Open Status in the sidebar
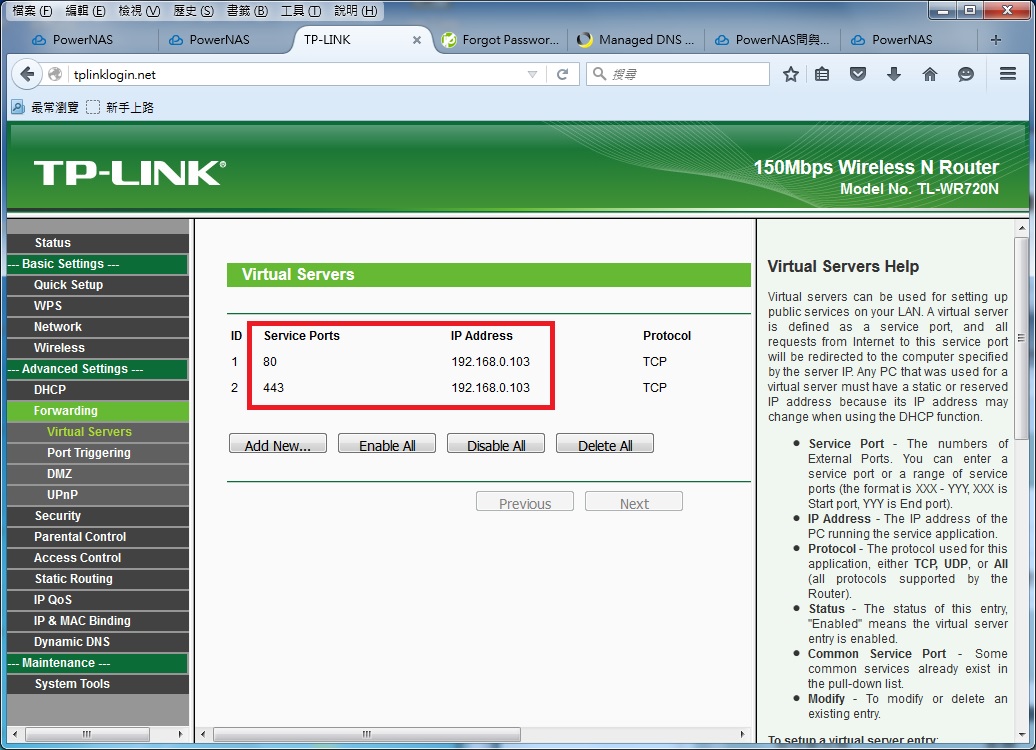 pos(98,243)
